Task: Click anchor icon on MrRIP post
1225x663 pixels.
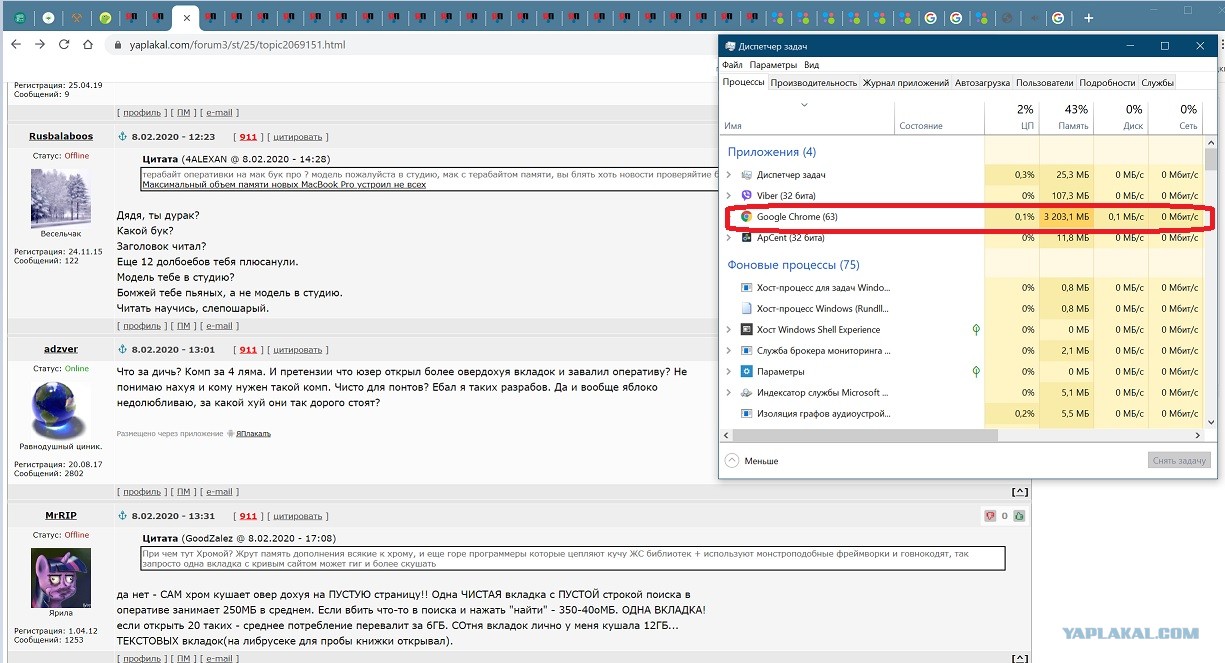Action: pos(123,515)
